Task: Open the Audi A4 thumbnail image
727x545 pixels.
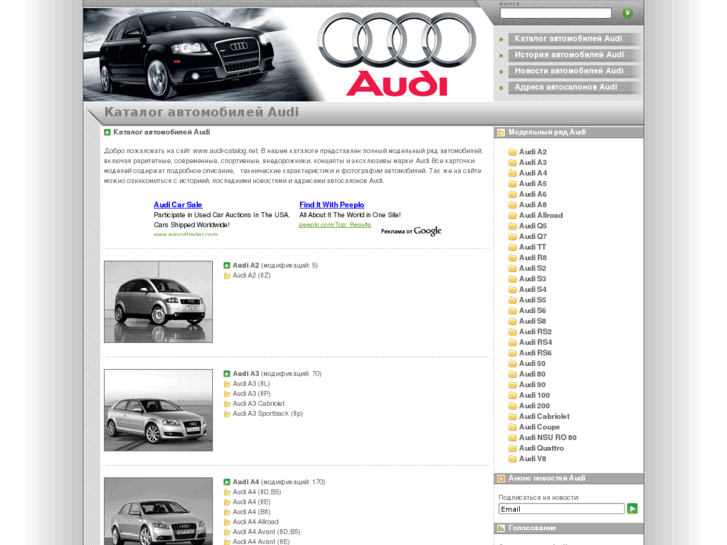Action: (x=158, y=511)
